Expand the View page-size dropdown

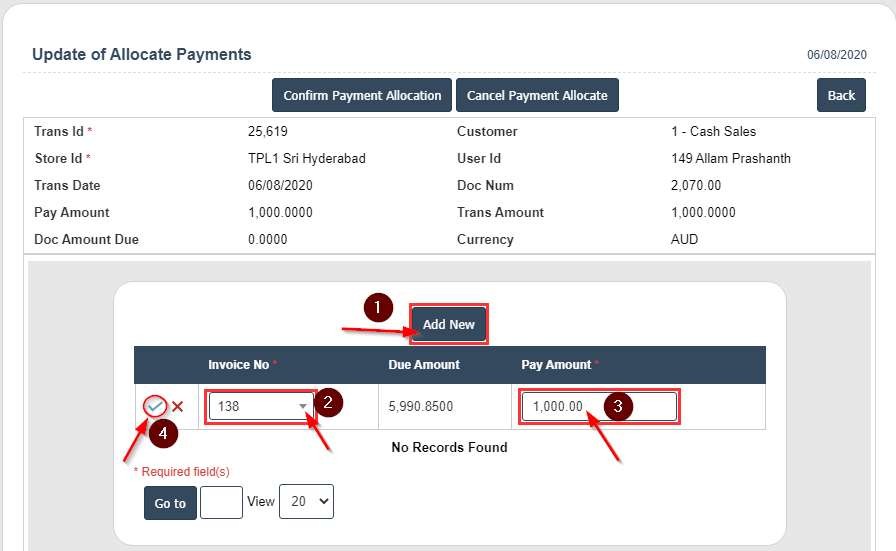point(306,502)
